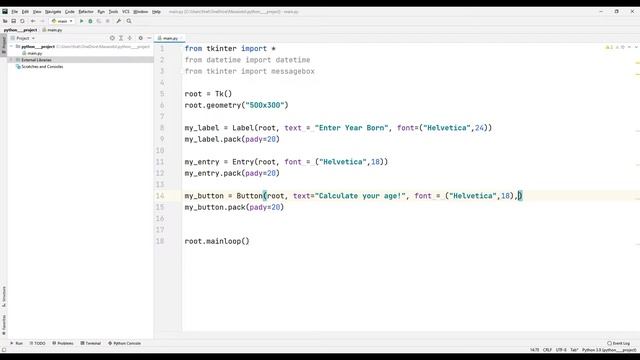Screen dimensions: 640x360
Task: Open settings via the wrench icon
Action: click(x=119, y=21)
